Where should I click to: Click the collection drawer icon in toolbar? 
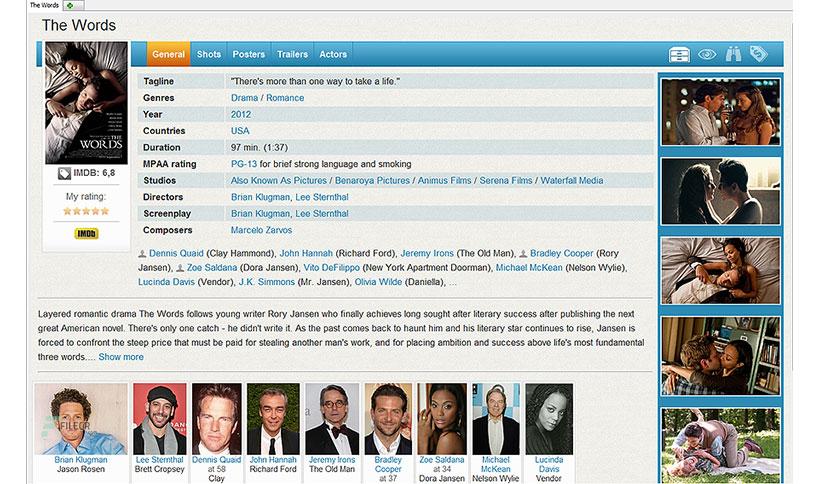coord(679,54)
